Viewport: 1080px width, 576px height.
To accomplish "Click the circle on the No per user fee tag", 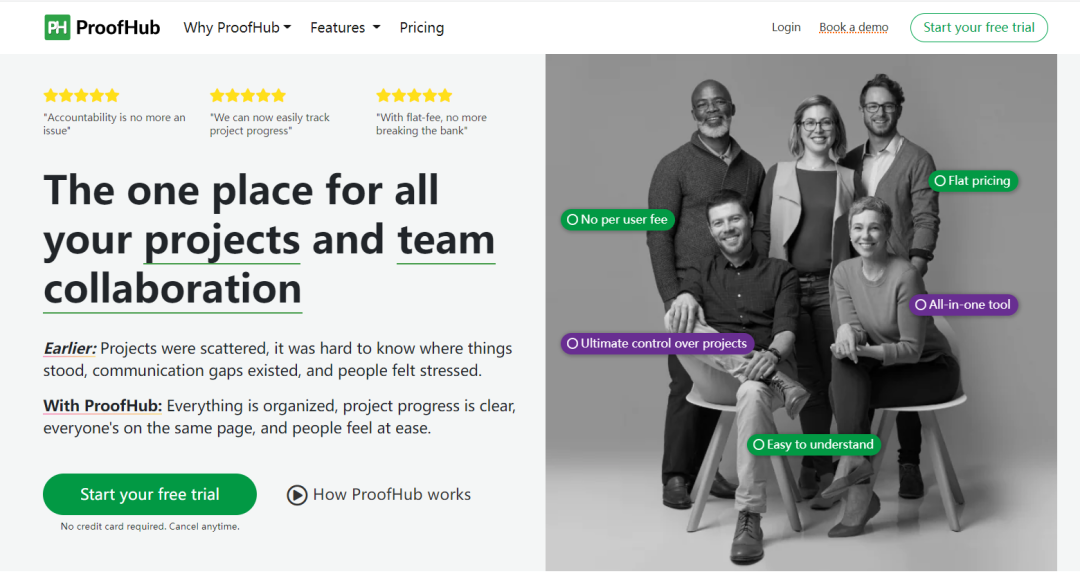I will tap(572, 220).
